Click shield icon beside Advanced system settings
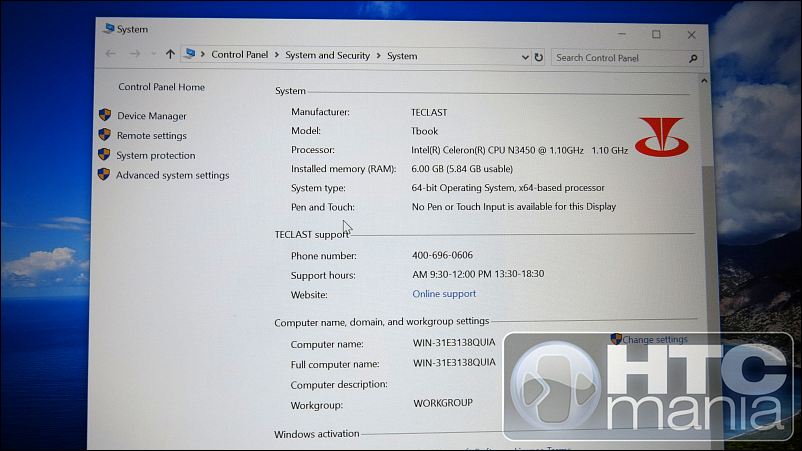Image resolution: width=802 pixels, height=451 pixels. point(103,174)
